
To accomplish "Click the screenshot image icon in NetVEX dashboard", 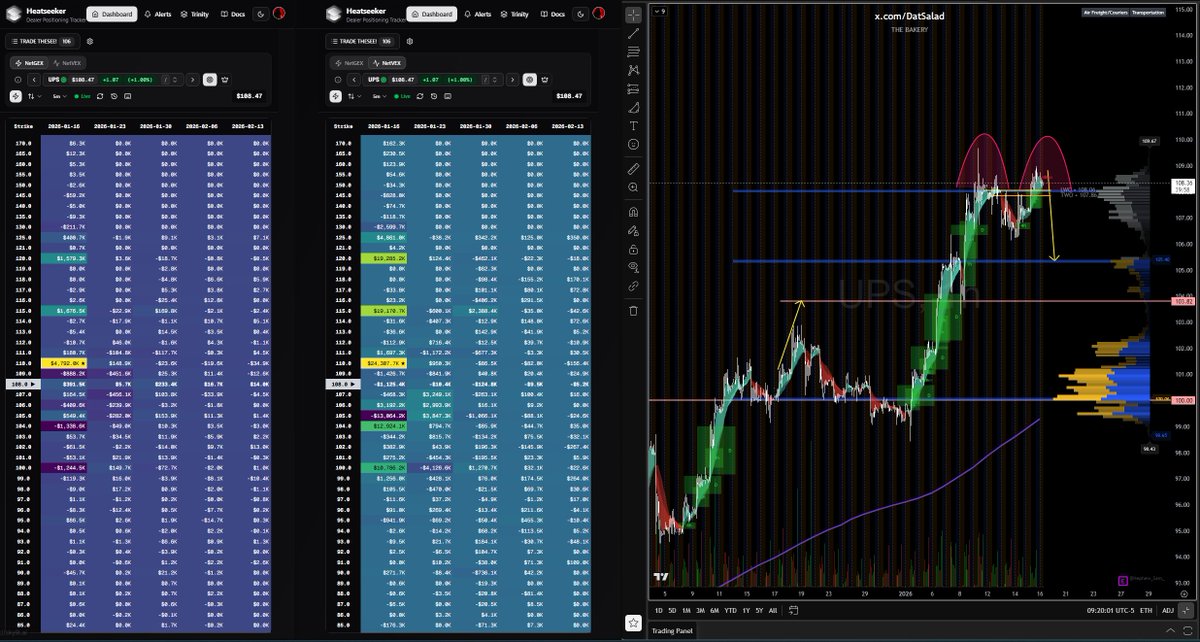I will click(448, 96).
